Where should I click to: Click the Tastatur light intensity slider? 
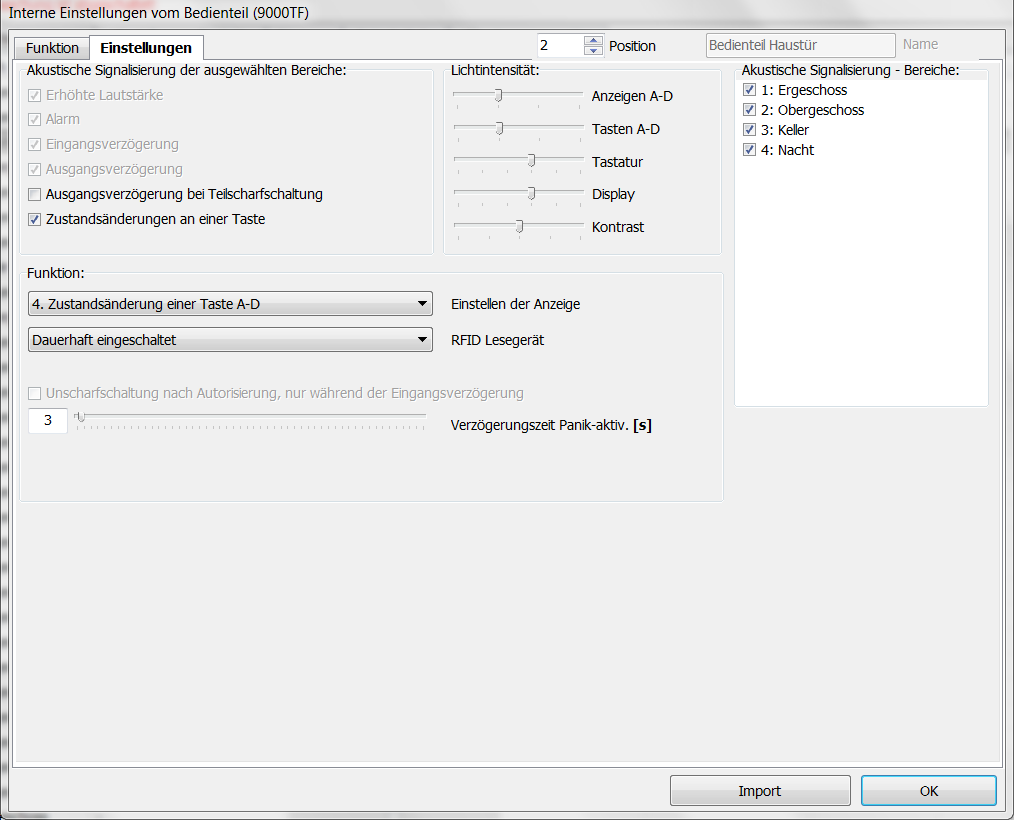(x=531, y=160)
